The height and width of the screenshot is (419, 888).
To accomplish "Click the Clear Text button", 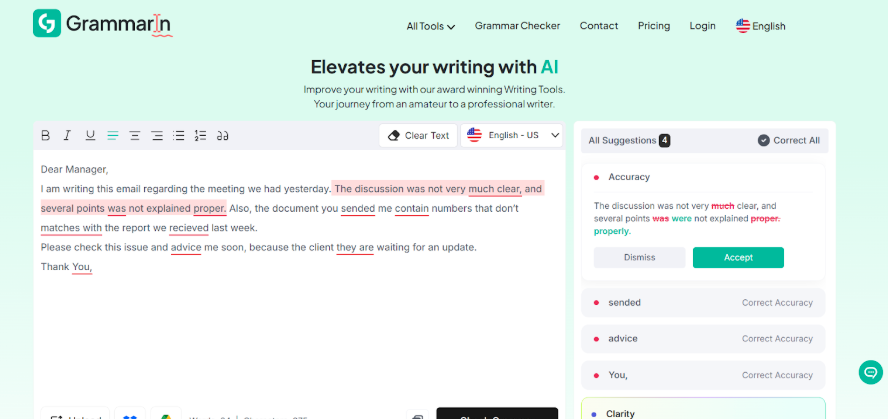I will 418,136.
